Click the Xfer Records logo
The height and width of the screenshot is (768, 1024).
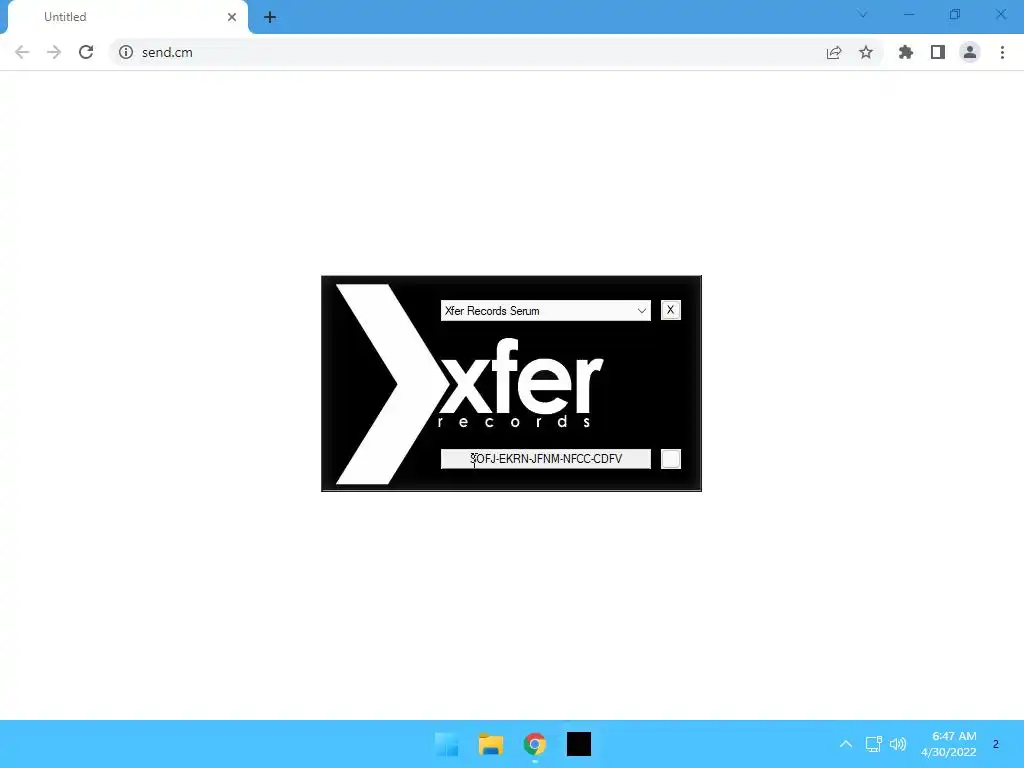[469, 384]
